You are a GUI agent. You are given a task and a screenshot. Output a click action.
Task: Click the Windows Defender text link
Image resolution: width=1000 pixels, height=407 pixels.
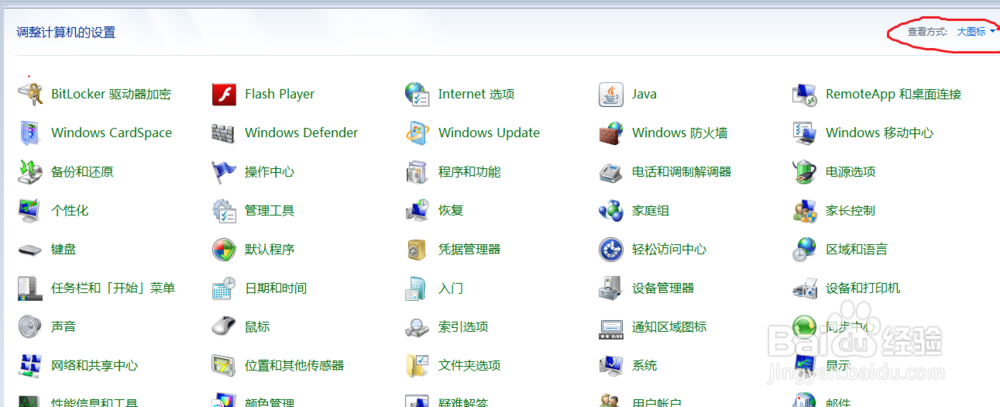(x=301, y=133)
